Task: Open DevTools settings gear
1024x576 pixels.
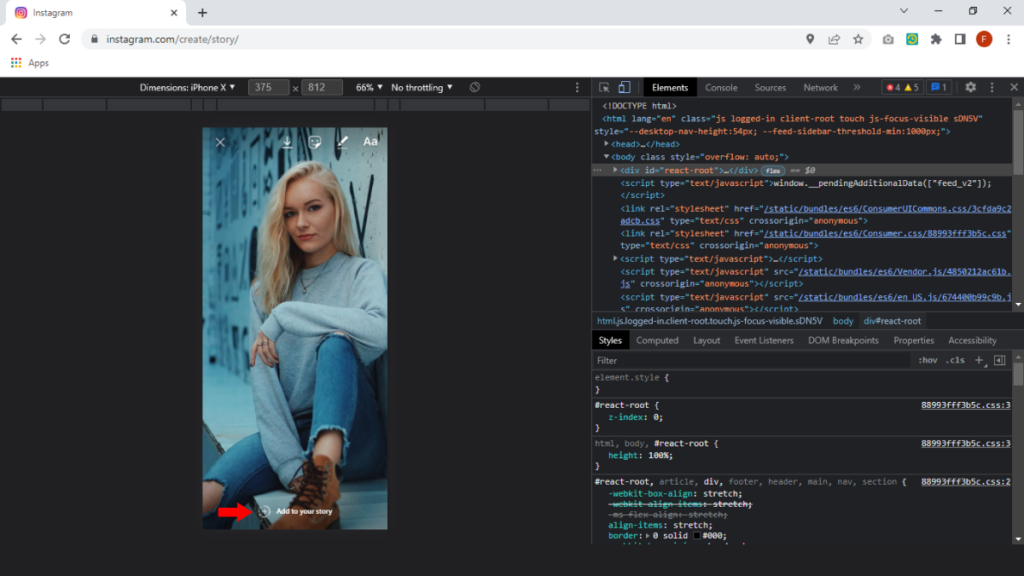Action: [970, 88]
